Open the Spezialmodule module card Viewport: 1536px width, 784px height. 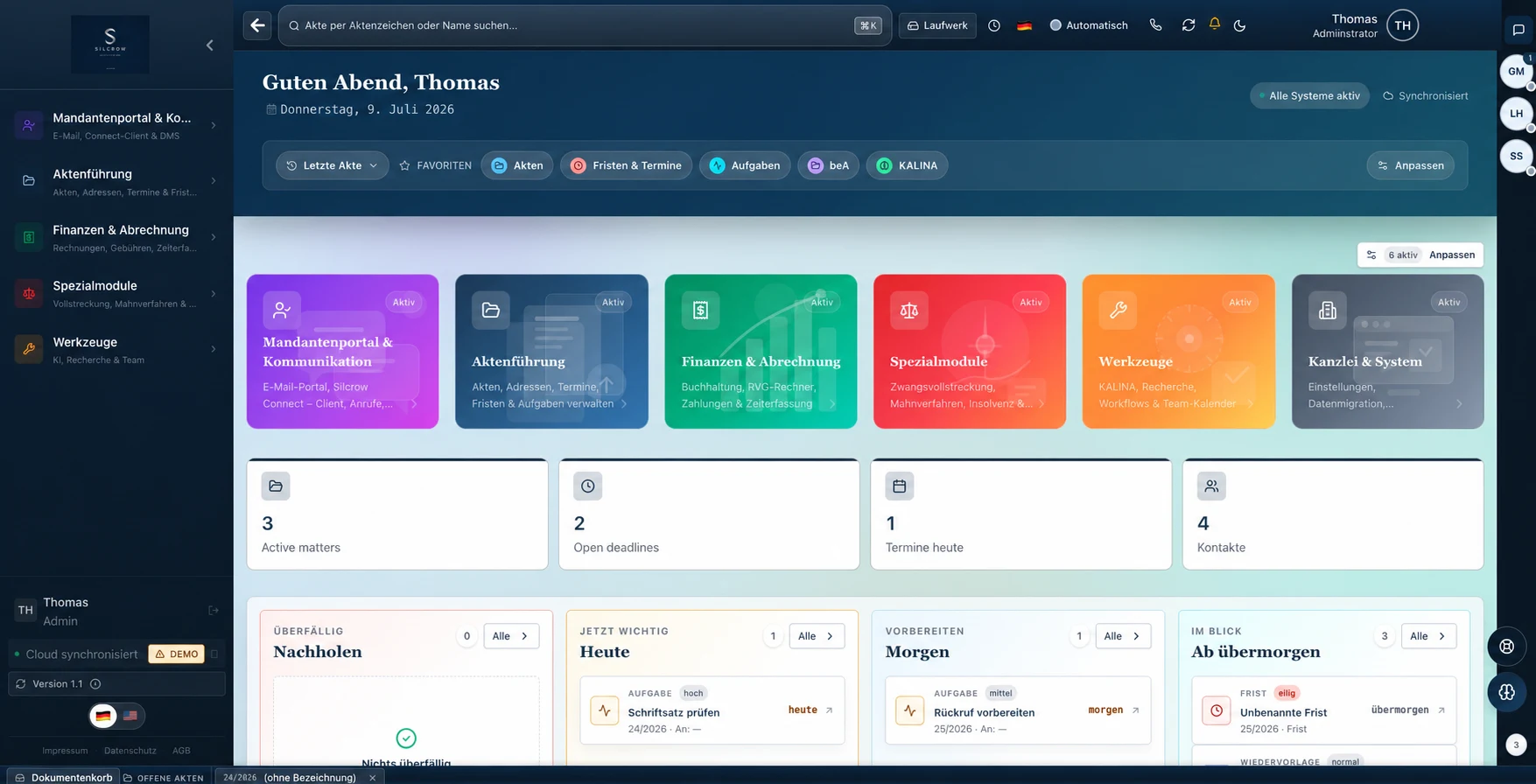[x=970, y=352]
